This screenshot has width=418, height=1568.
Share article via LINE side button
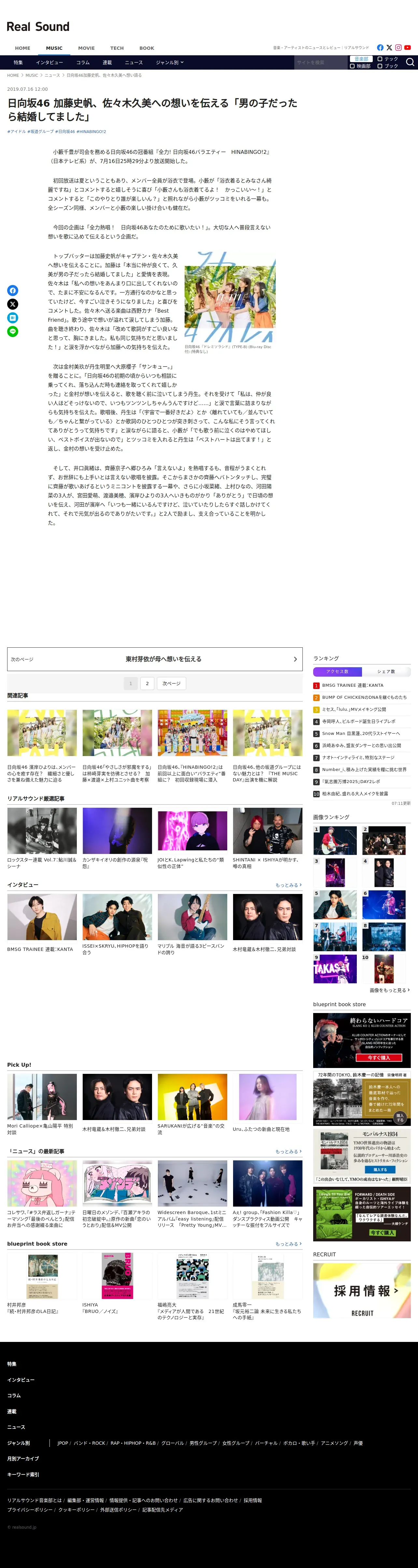point(12,332)
